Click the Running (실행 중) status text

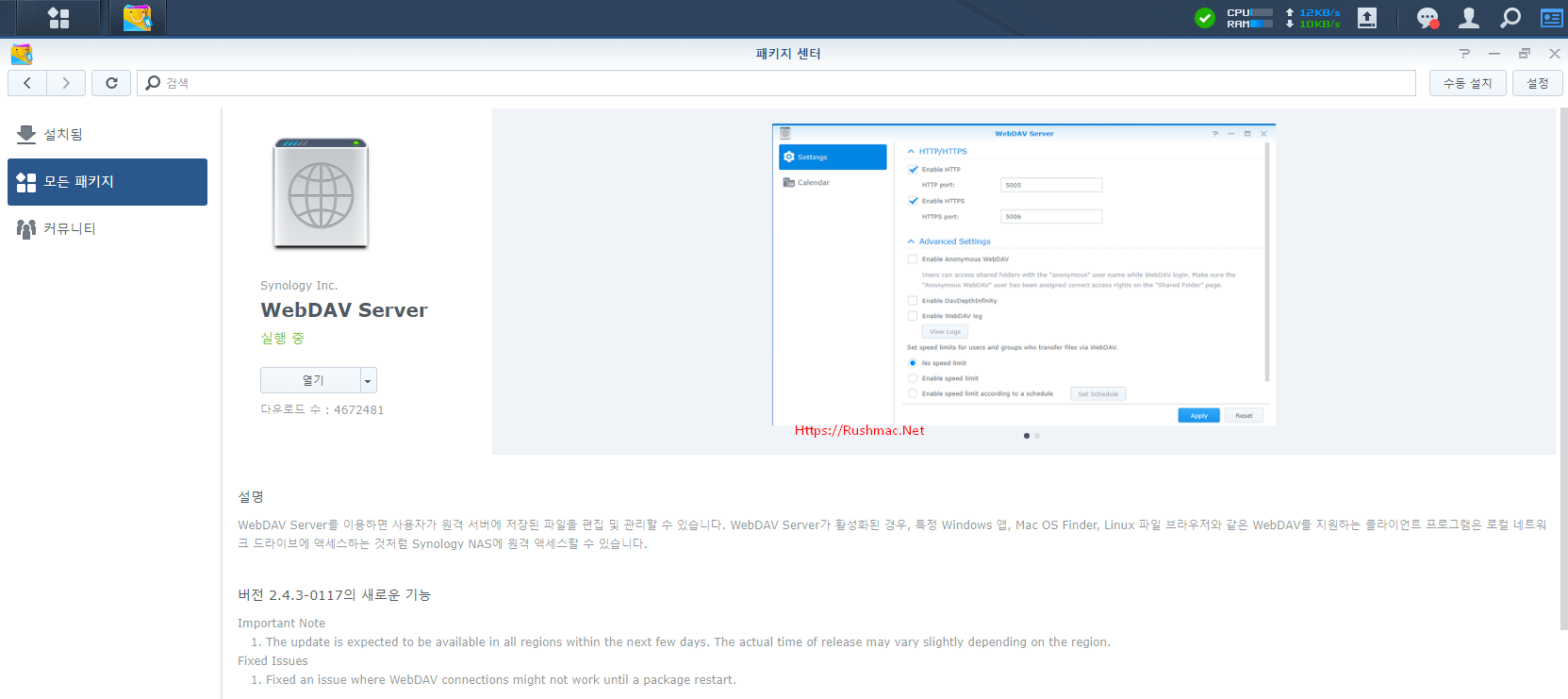pyautogui.click(x=282, y=339)
